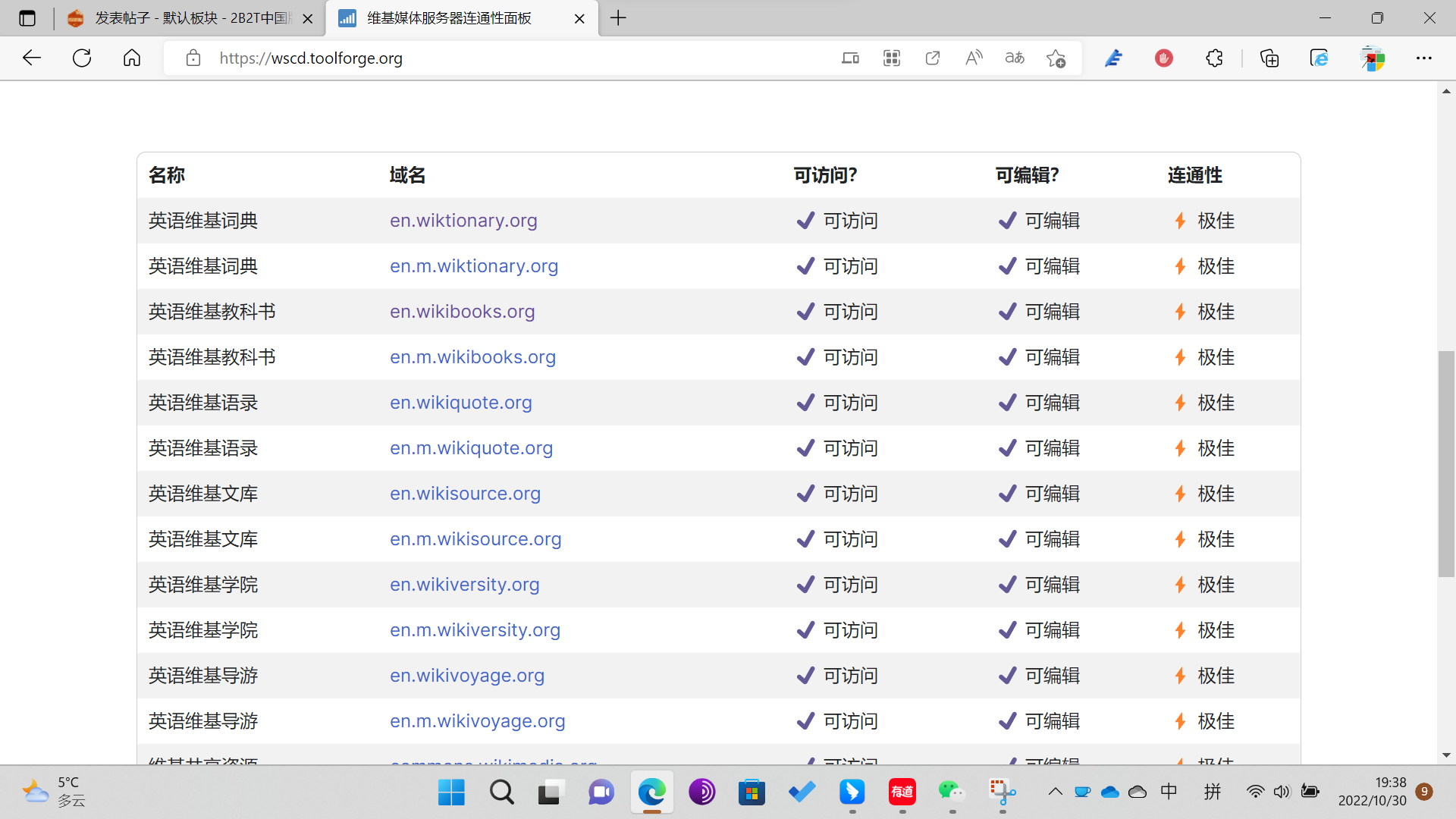Go back to the previous page
Image resolution: width=1456 pixels, height=819 pixels.
tap(32, 58)
